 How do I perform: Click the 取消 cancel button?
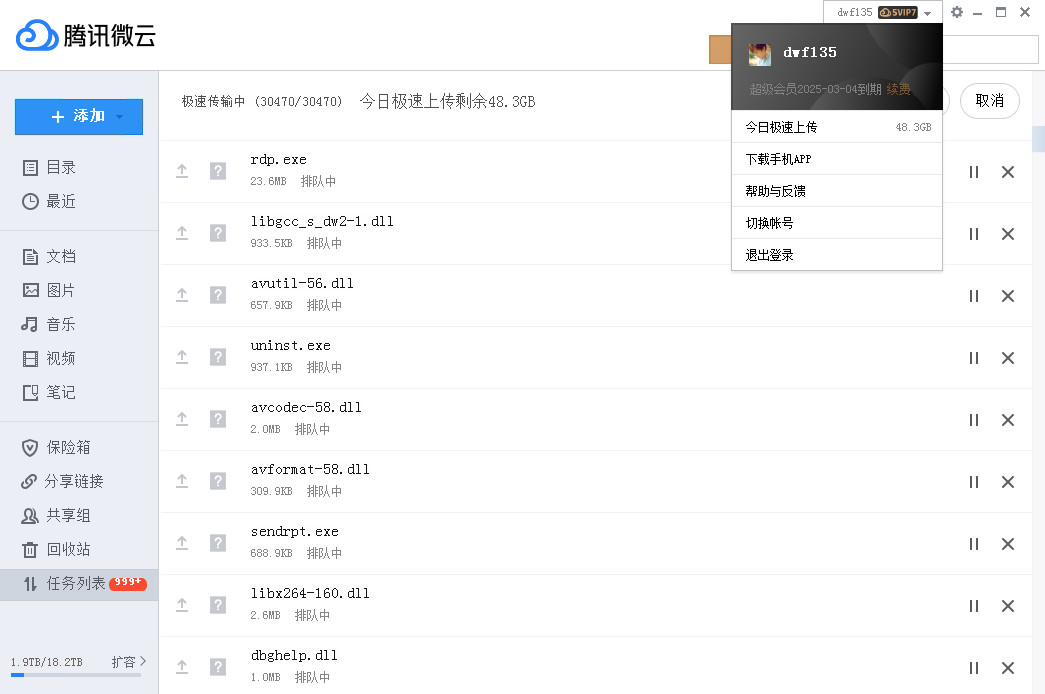(990, 101)
